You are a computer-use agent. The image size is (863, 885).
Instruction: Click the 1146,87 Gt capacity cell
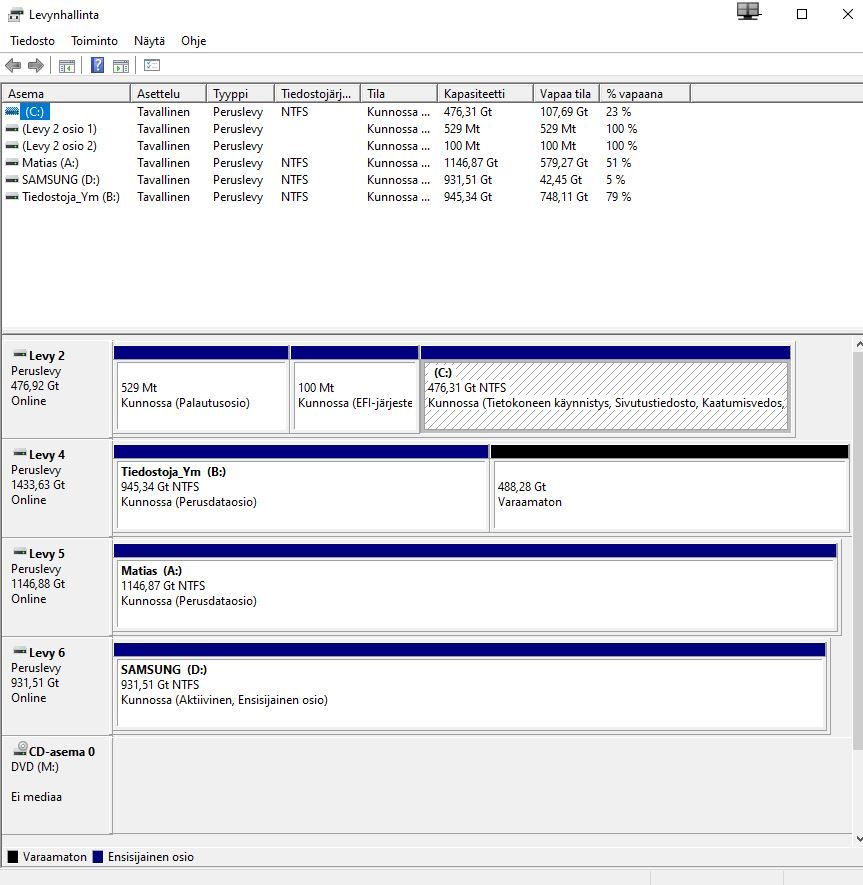pos(471,163)
